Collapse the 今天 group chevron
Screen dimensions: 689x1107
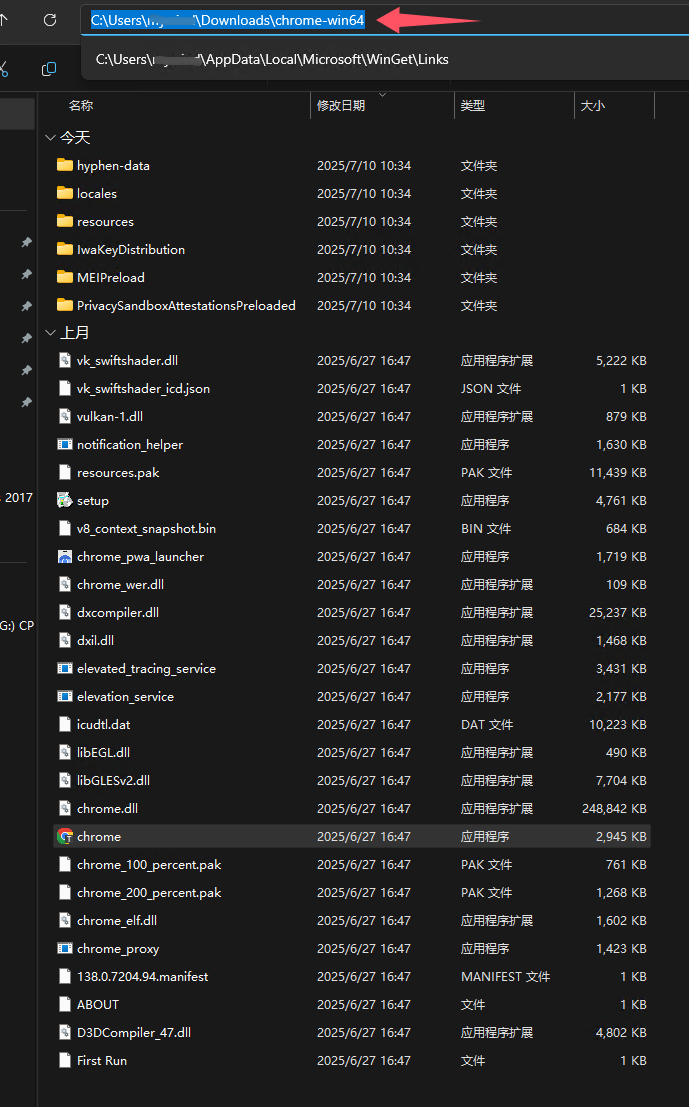(x=50, y=138)
